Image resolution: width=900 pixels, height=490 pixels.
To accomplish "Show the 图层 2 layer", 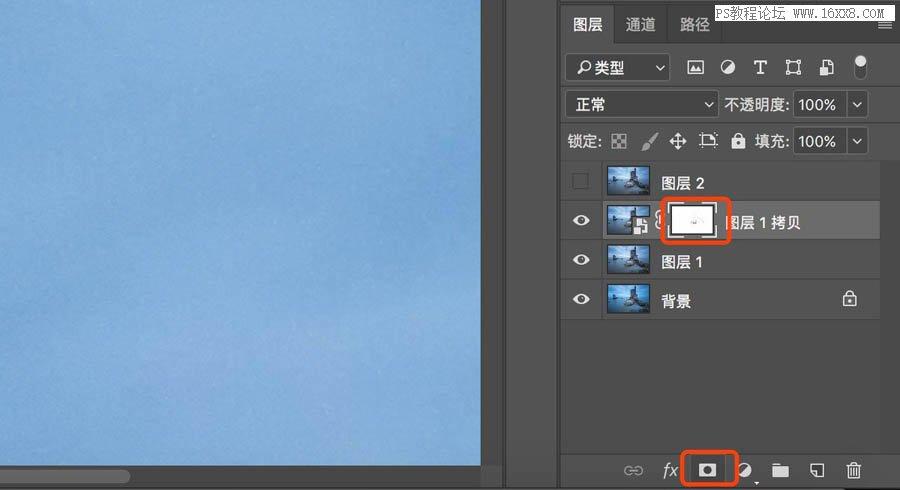I will click(x=580, y=182).
